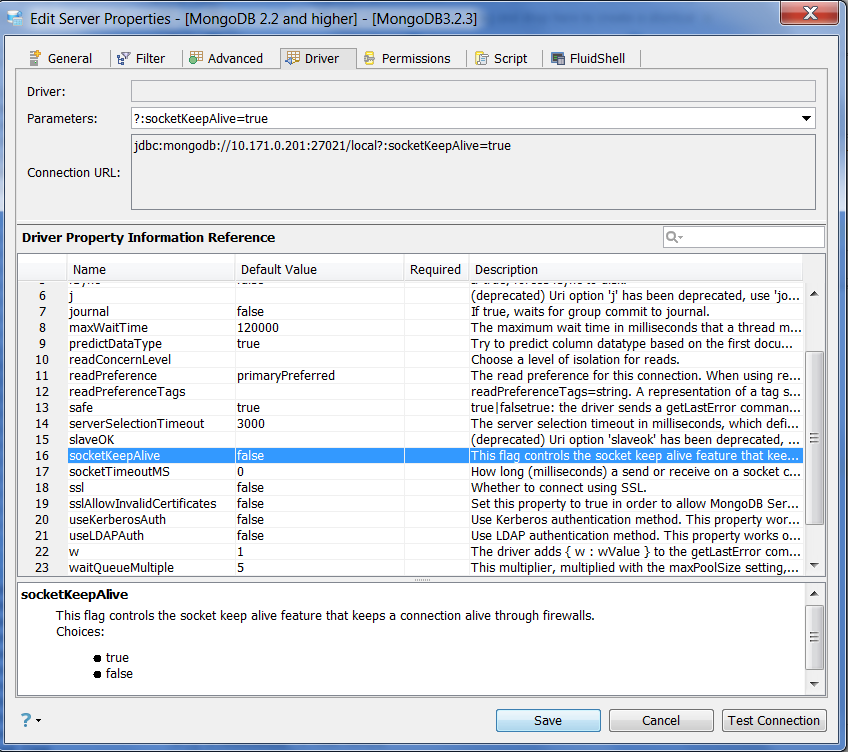The height and width of the screenshot is (752, 848).
Task: Click the Driver tab icon
Action: tap(293, 58)
